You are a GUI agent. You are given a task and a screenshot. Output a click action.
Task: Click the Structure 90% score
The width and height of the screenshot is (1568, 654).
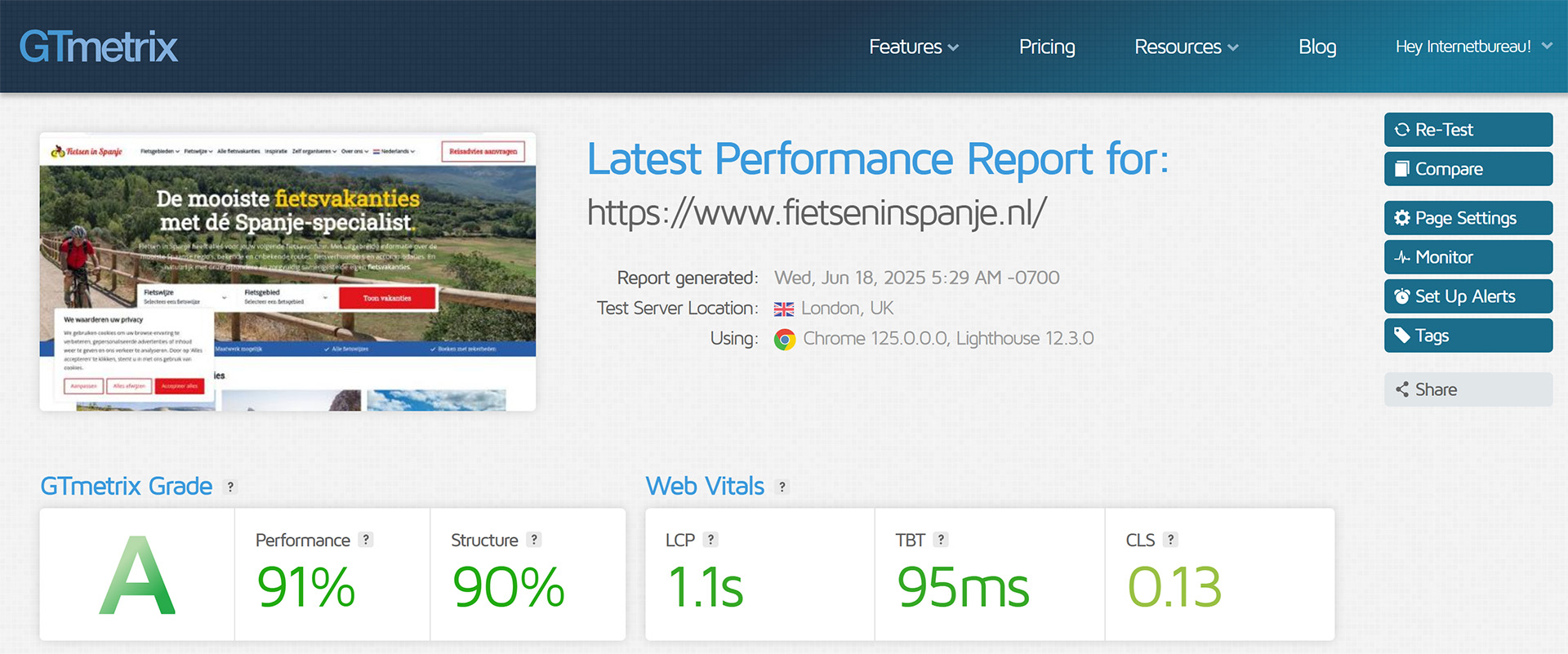coord(508,587)
